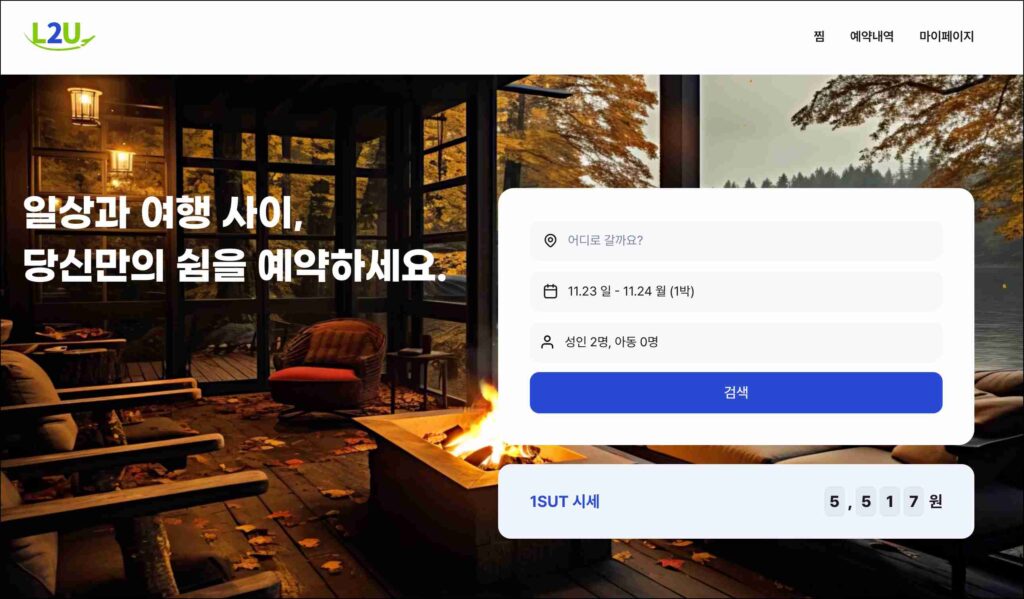Click the 5 digit after the comma
The image size is (1024, 599).
click(x=866, y=502)
